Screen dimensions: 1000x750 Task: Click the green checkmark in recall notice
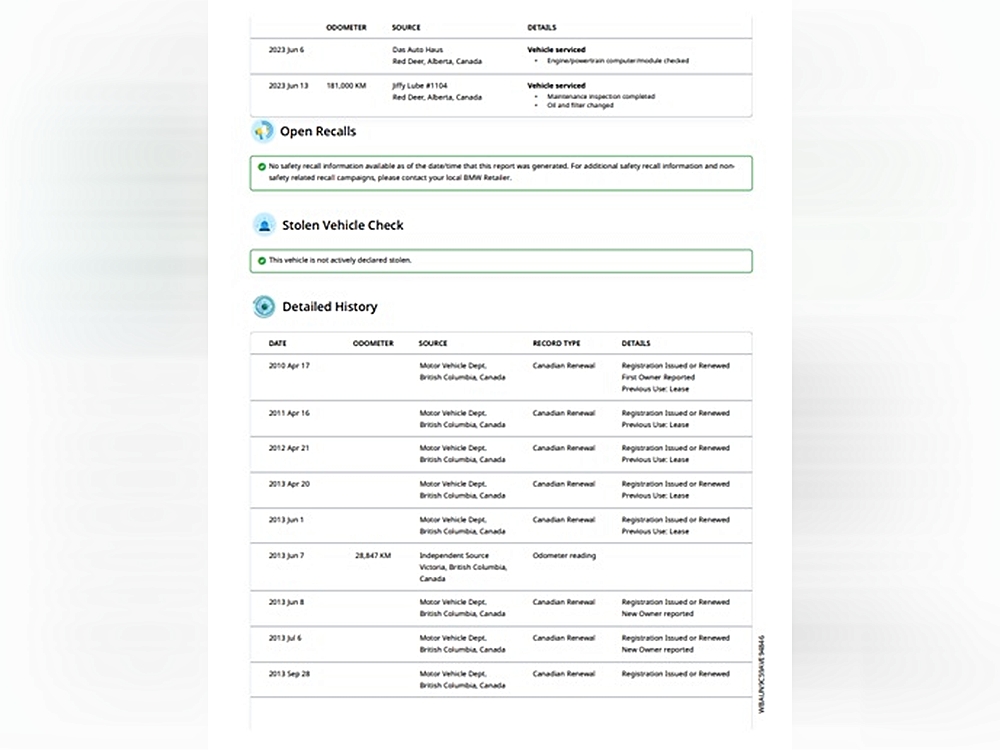pos(261,166)
